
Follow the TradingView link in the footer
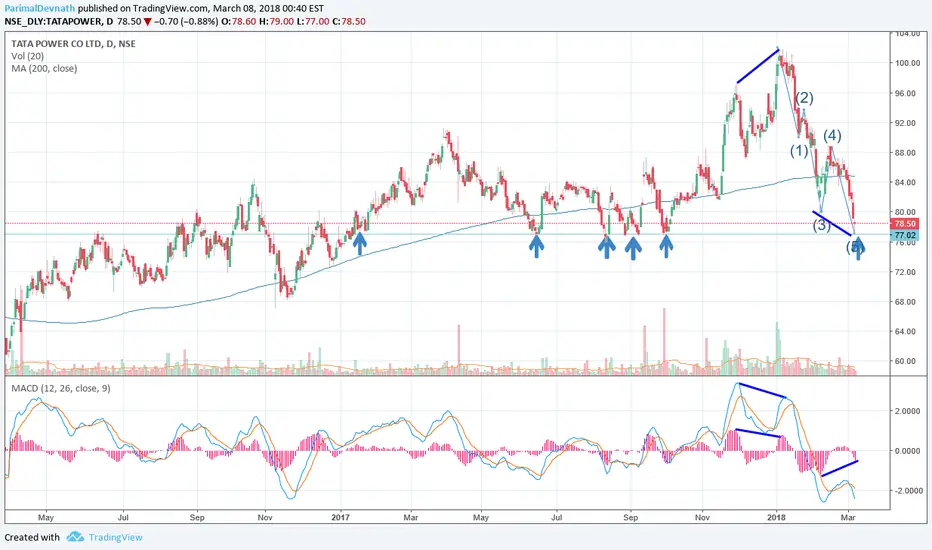(115, 538)
